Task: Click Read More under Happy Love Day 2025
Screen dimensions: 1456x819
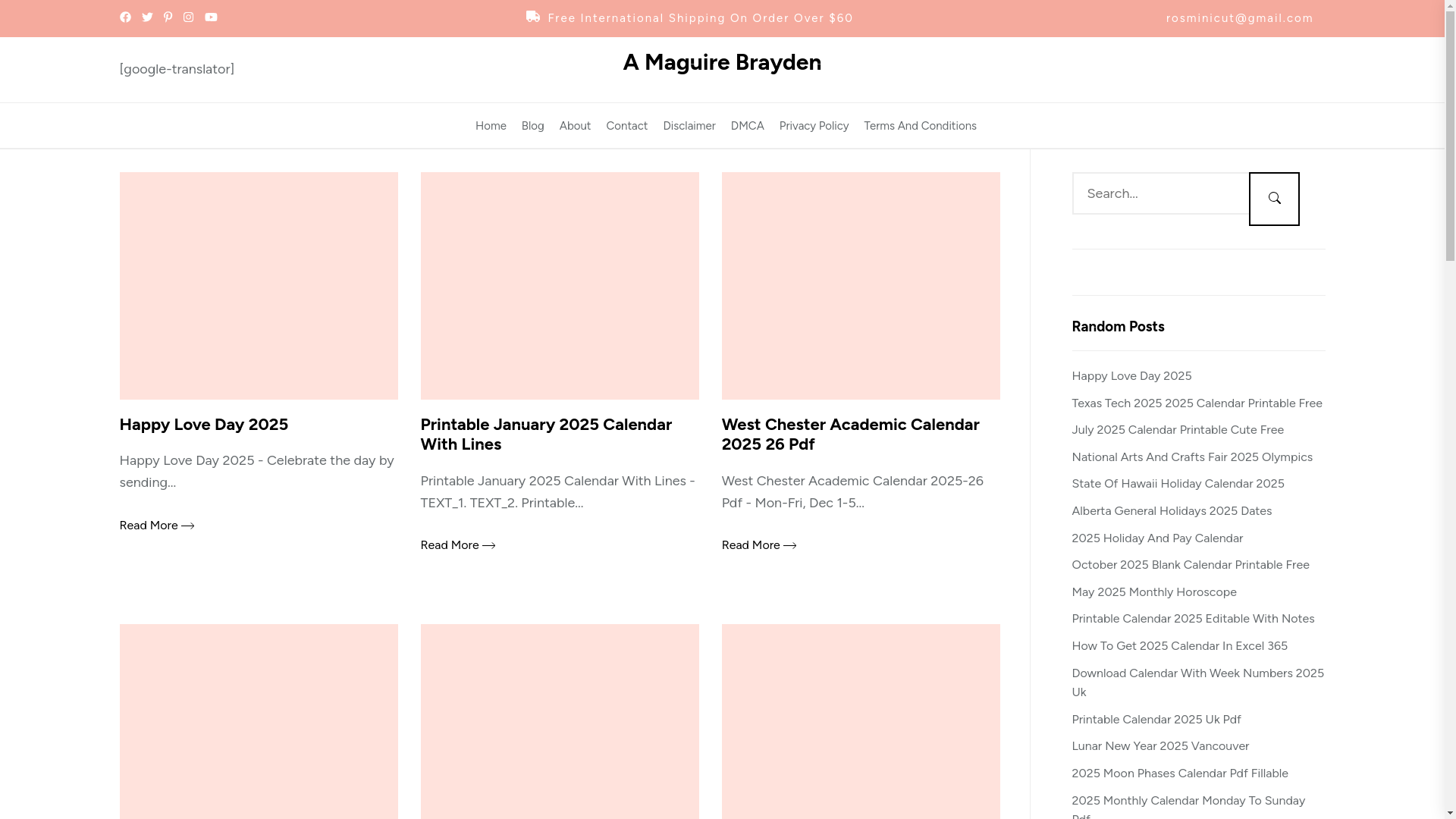Action: pyautogui.click(x=157, y=526)
